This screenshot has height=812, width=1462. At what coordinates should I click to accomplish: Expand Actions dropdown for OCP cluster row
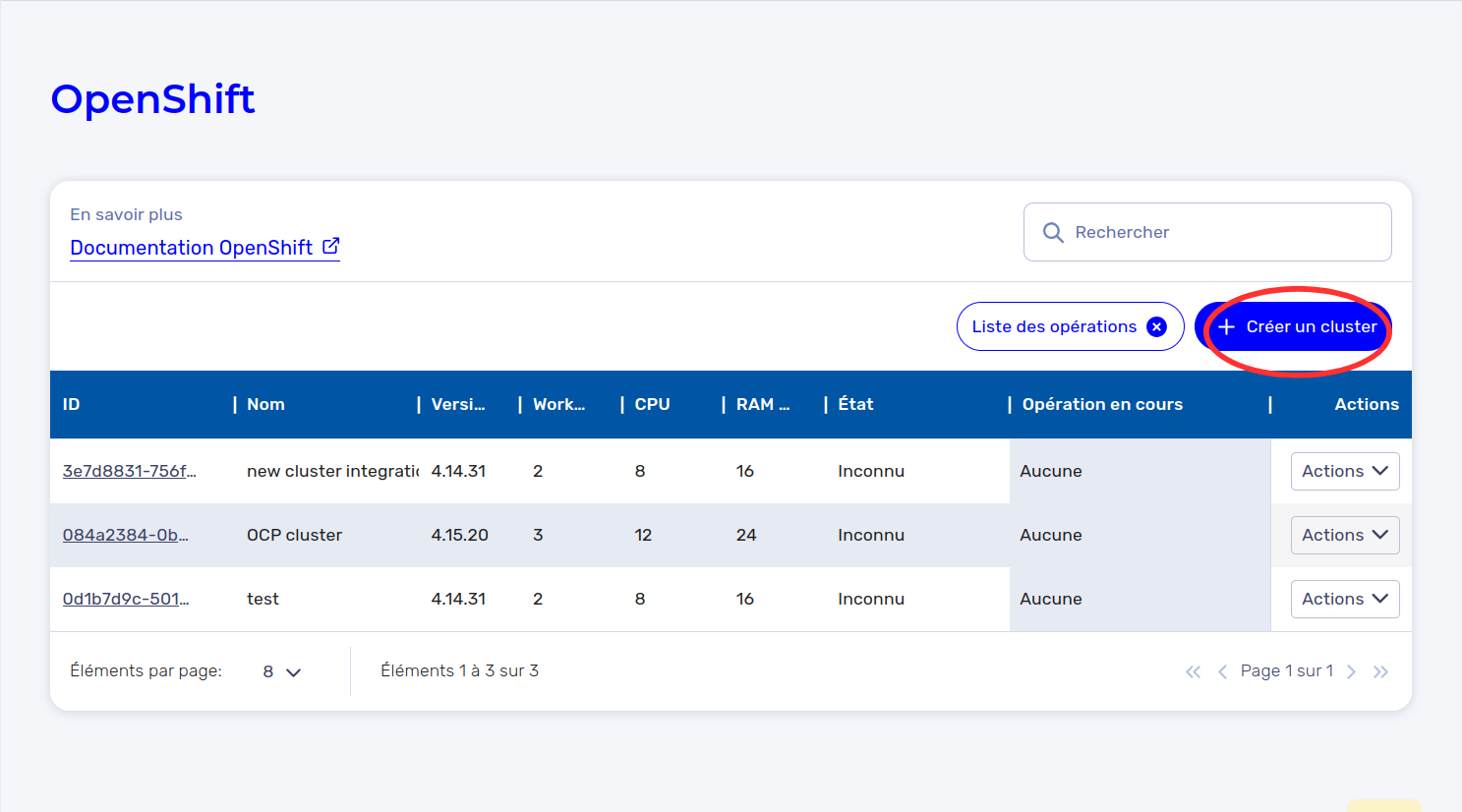point(1345,535)
